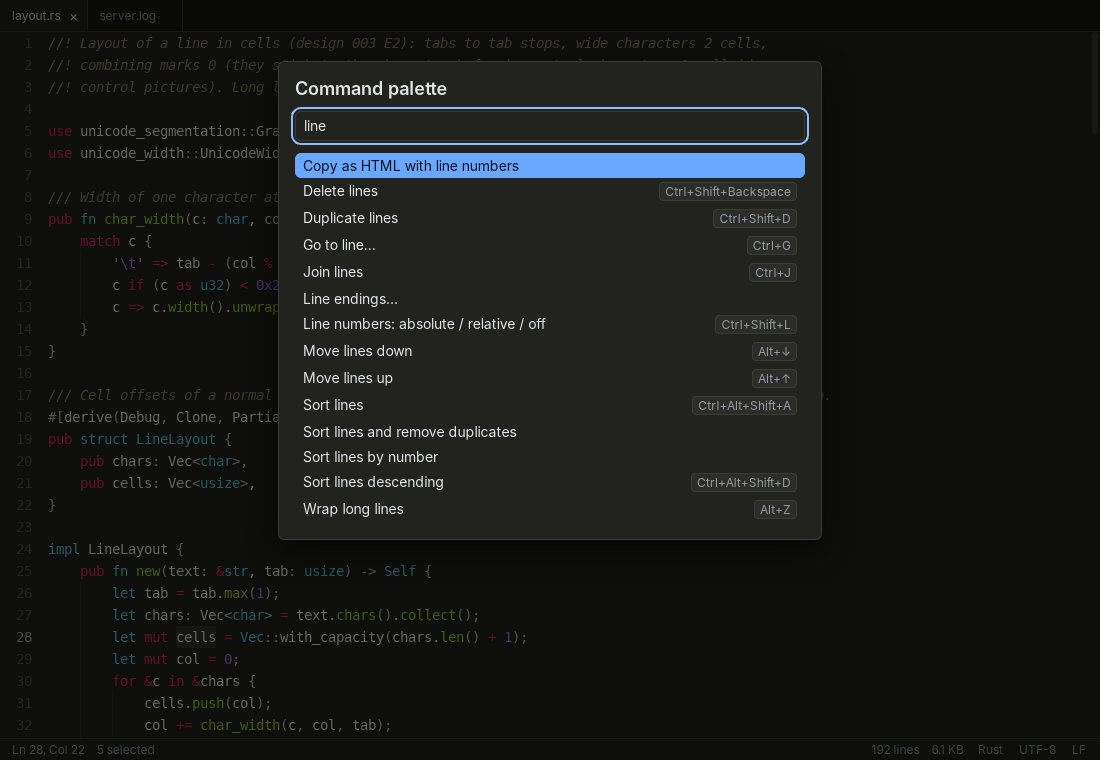Click the Alt+↑ shortcut badge
Image resolution: width=1100 pixels, height=760 pixels.
[x=774, y=379]
